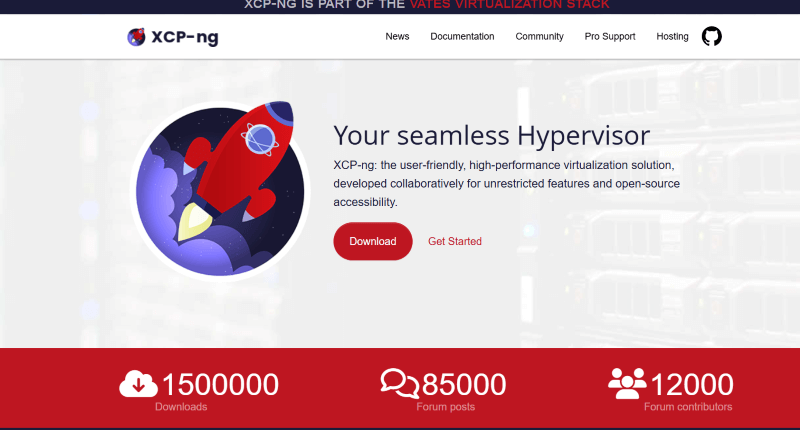This screenshot has width=800, height=430.
Task: Click the 1500000 downloads count
Action: click(220, 384)
